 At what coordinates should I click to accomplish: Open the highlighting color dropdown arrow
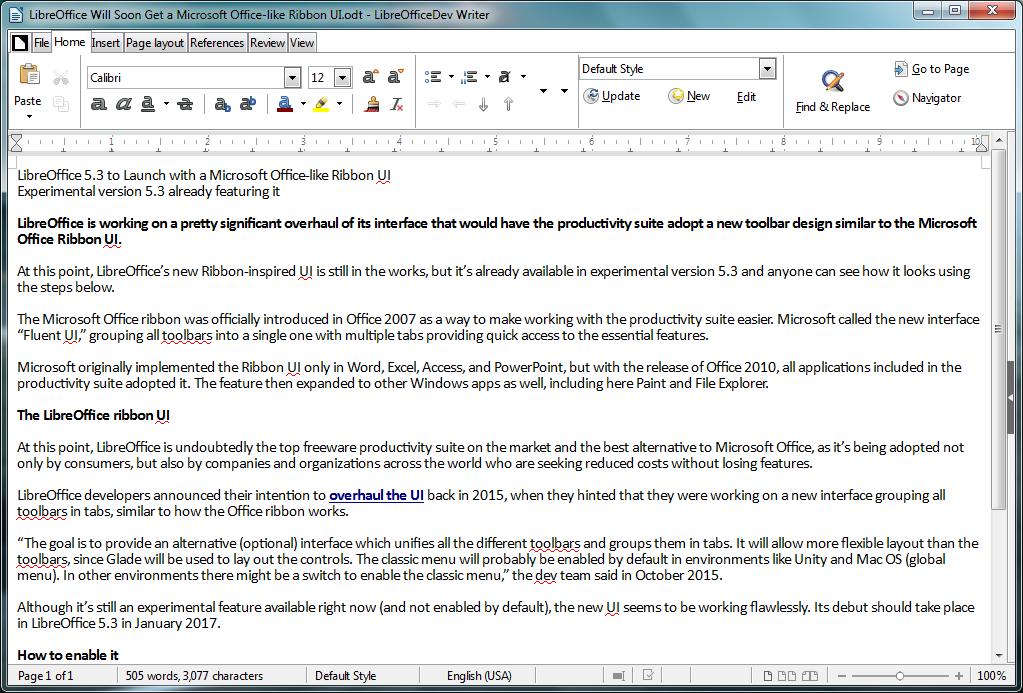pyautogui.click(x=339, y=104)
